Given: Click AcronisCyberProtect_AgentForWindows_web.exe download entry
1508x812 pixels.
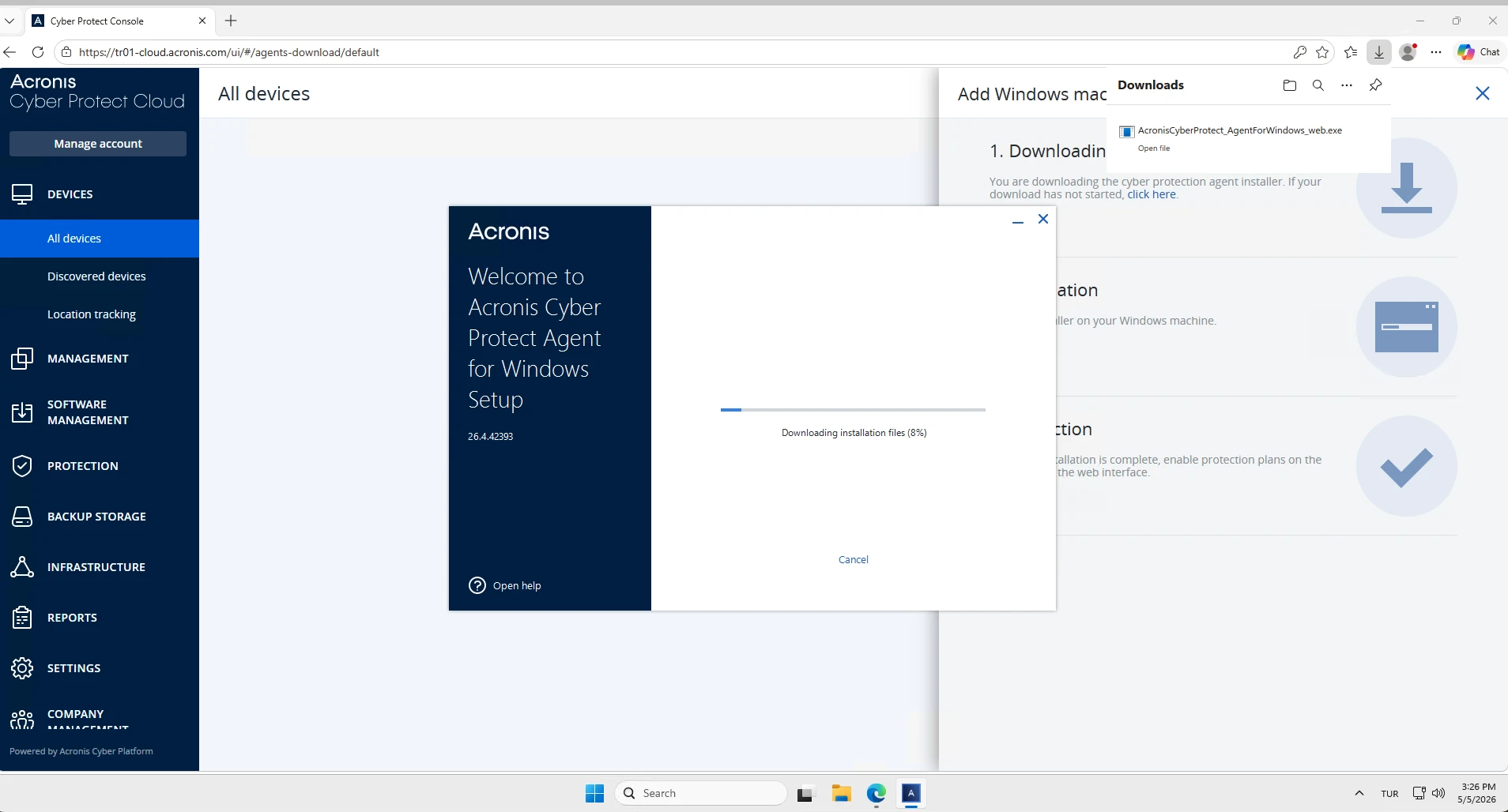Looking at the screenshot, I should (1240, 130).
